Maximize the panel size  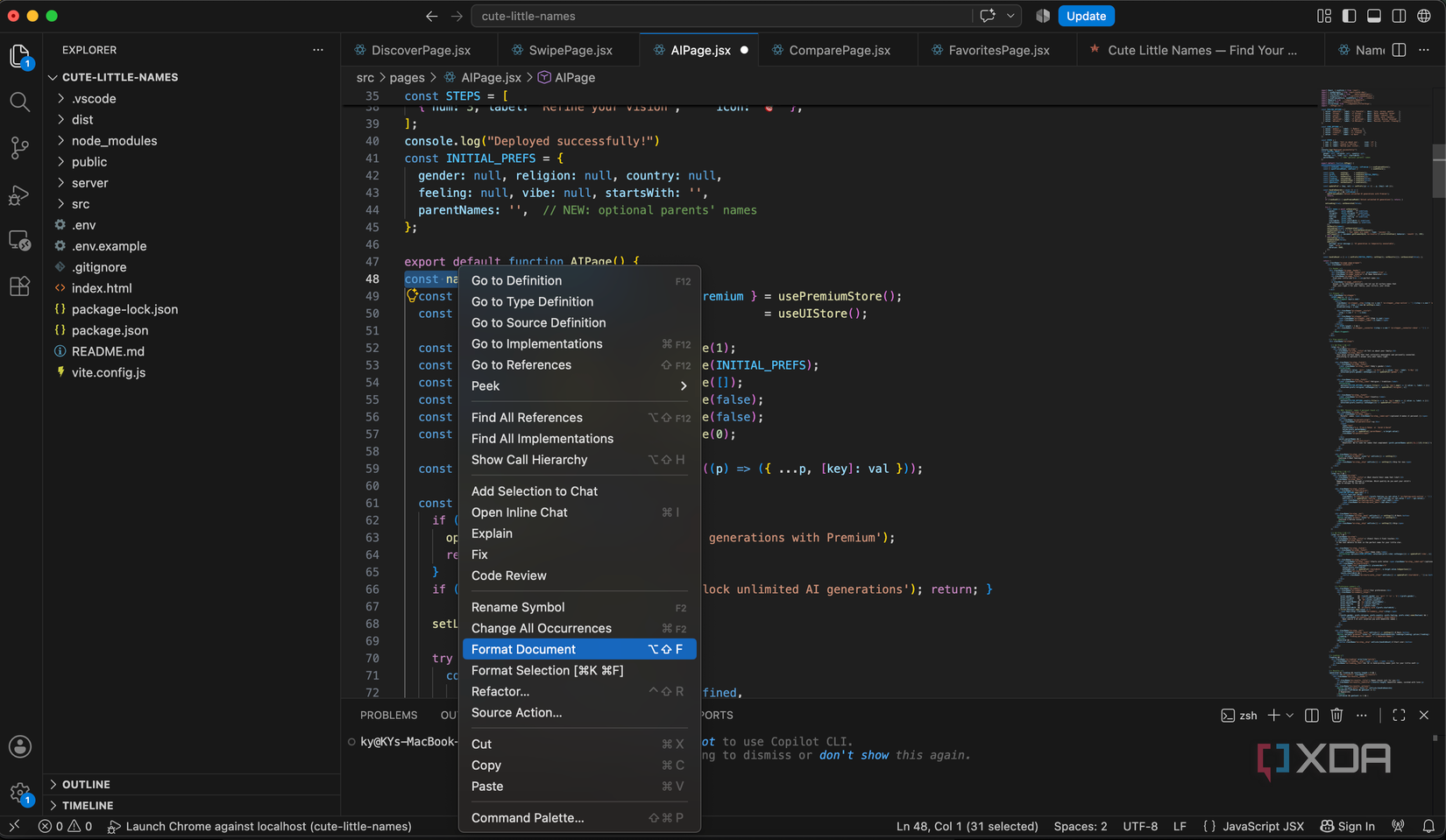click(x=1399, y=716)
